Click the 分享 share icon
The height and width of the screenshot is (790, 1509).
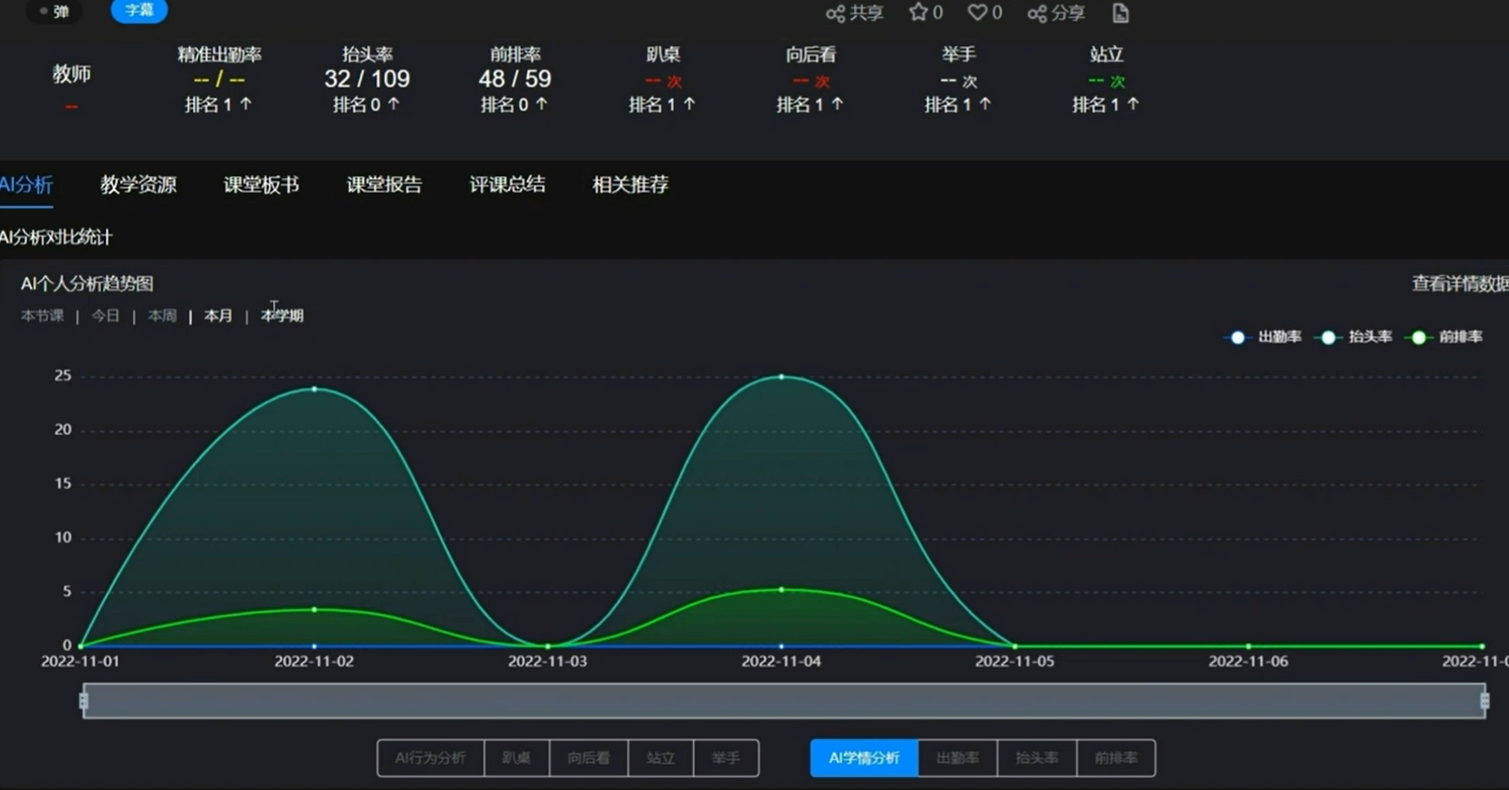coord(1037,13)
